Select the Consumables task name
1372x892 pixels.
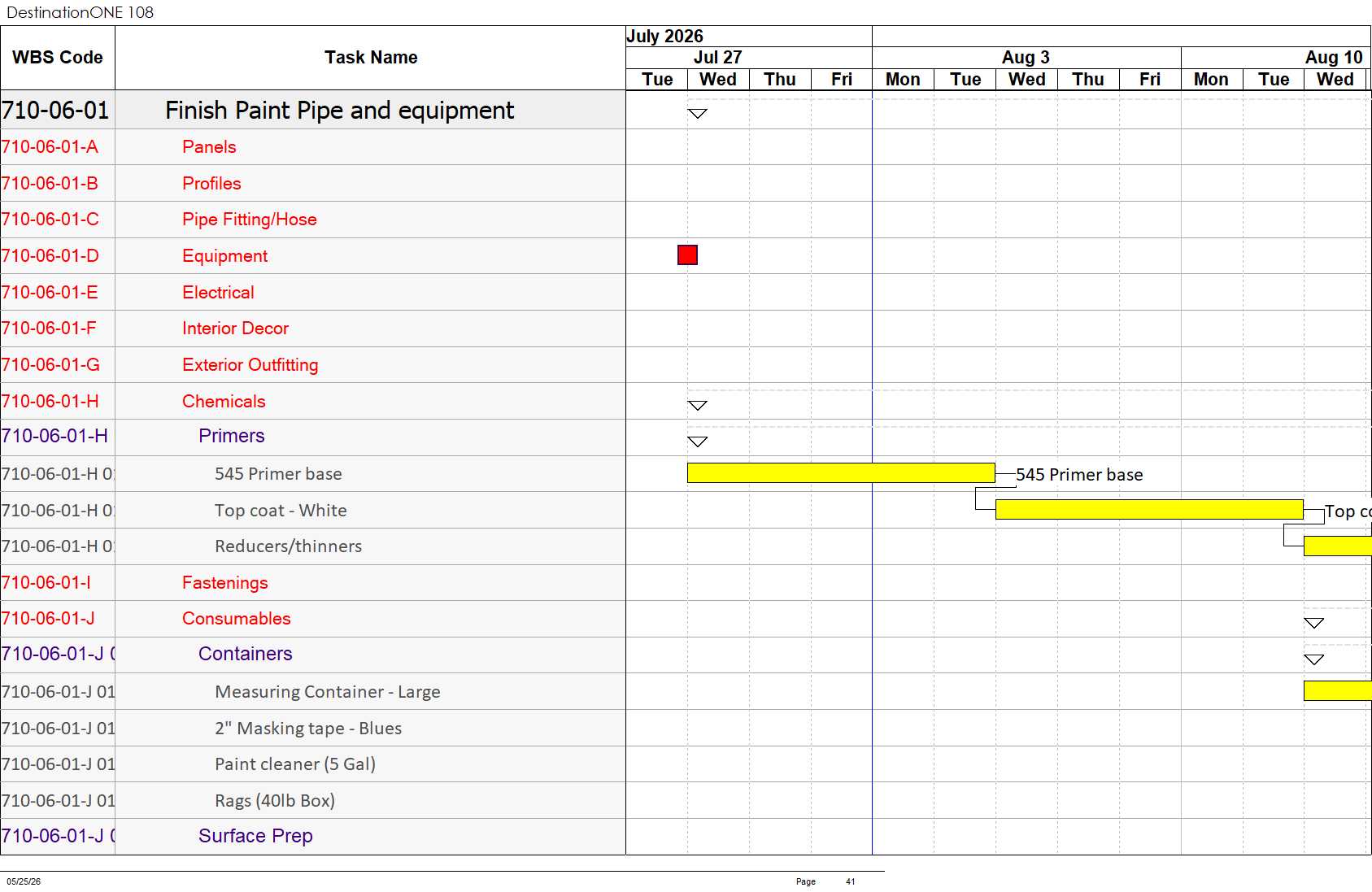point(236,619)
